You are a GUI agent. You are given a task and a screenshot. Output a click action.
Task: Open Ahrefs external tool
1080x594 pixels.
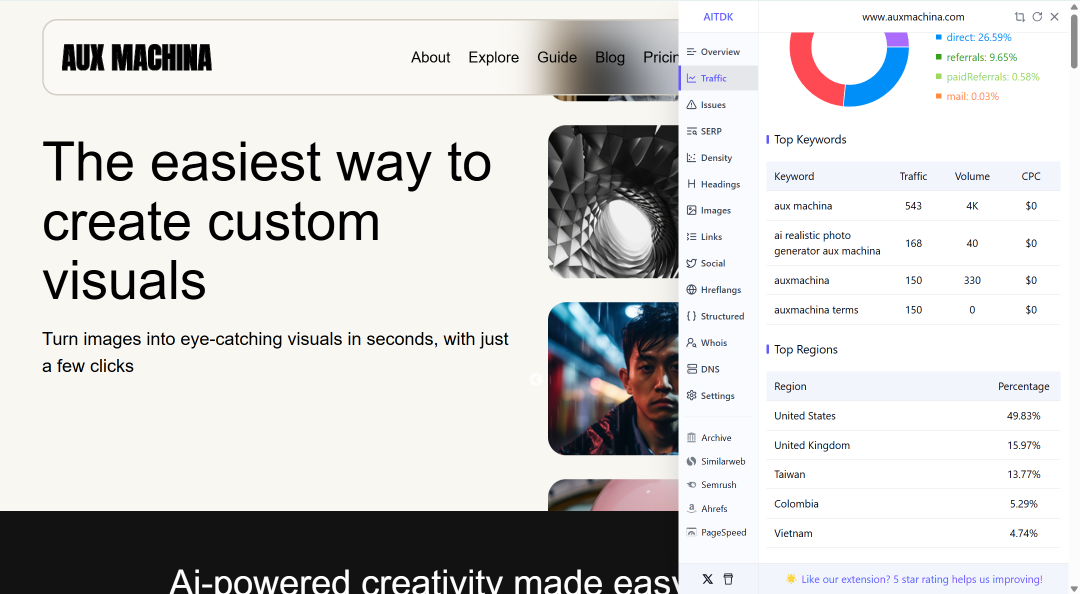coord(718,509)
